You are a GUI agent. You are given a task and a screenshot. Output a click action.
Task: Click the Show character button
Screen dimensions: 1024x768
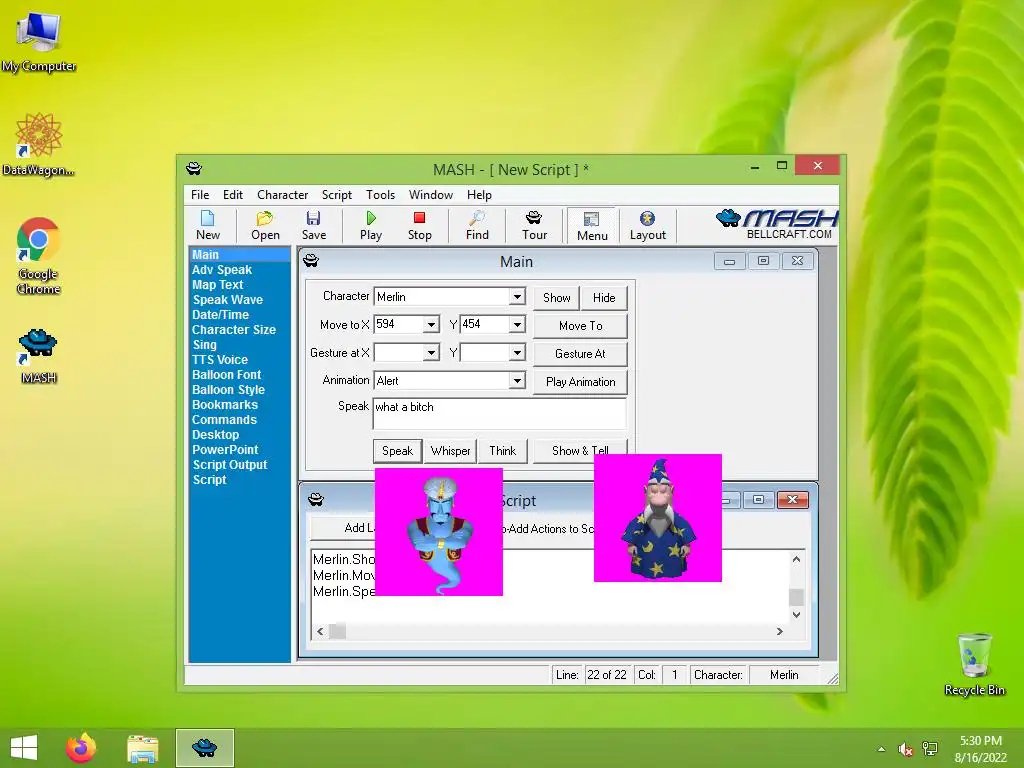556,298
